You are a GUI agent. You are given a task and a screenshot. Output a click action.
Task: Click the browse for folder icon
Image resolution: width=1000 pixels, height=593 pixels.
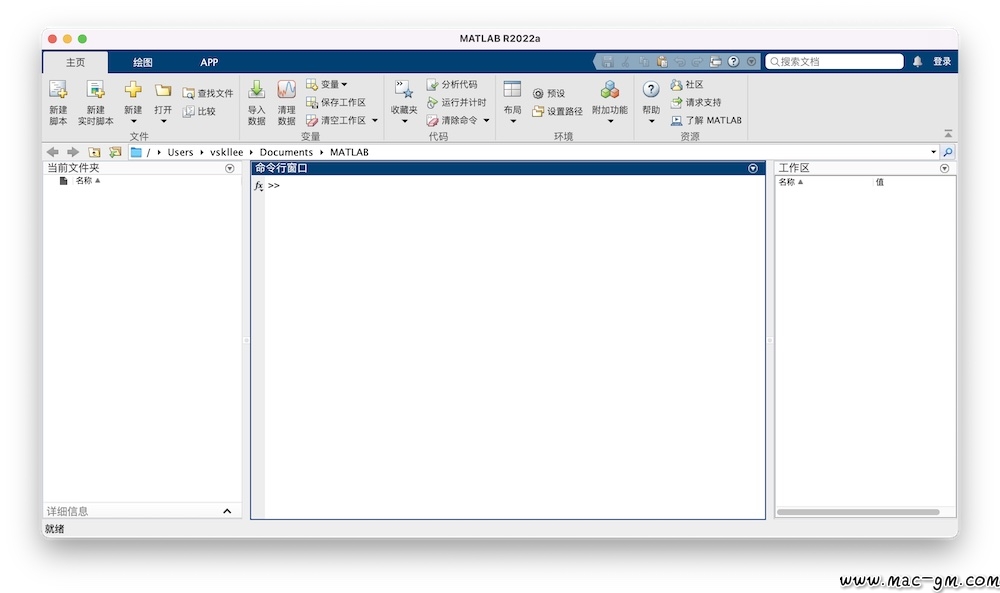[115, 152]
